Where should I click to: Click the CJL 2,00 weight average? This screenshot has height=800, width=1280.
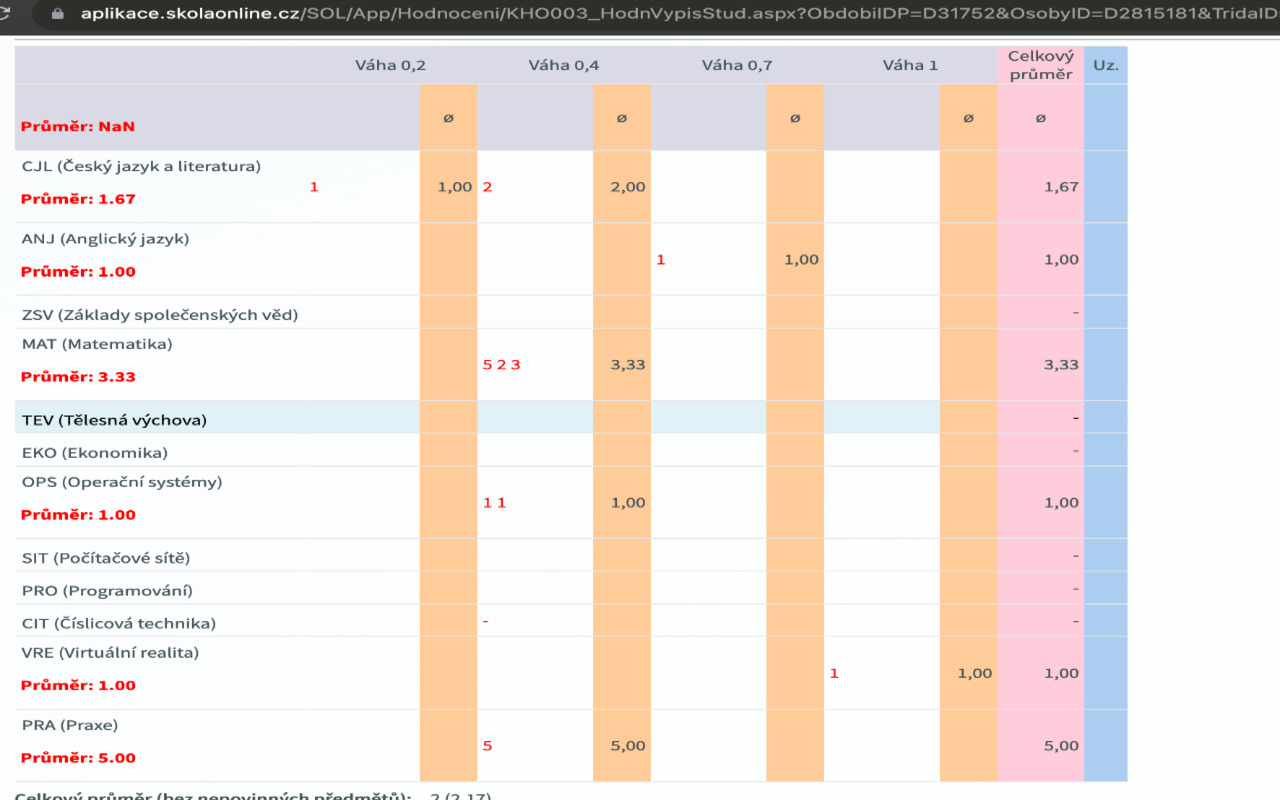click(x=628, y=187)
